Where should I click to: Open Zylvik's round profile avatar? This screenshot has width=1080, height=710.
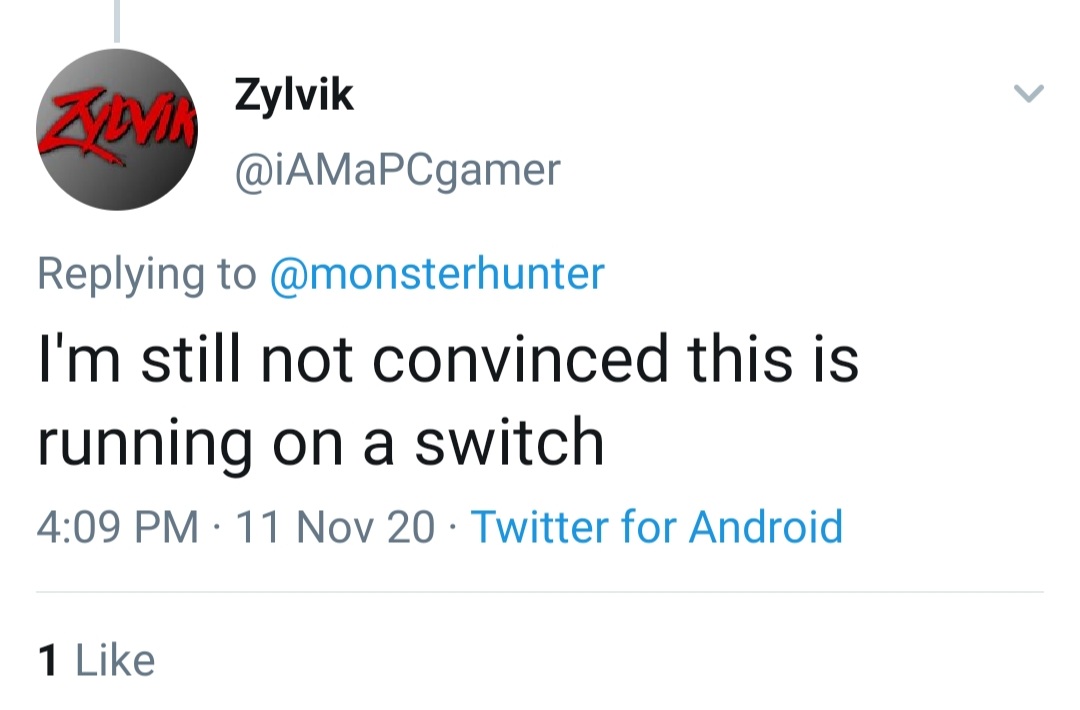tap(117, 130)
